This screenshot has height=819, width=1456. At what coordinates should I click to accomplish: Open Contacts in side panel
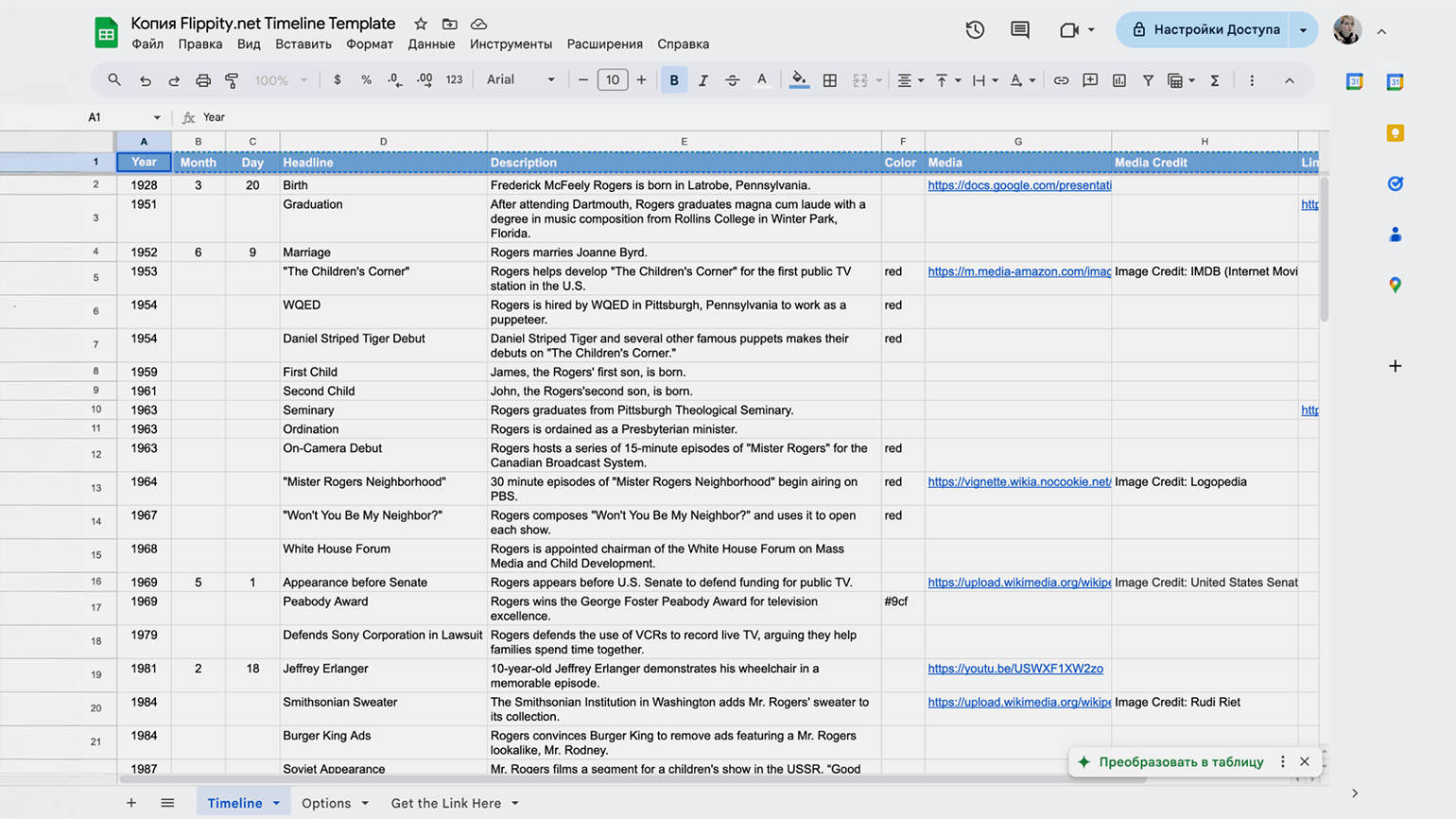point(1395,235)
